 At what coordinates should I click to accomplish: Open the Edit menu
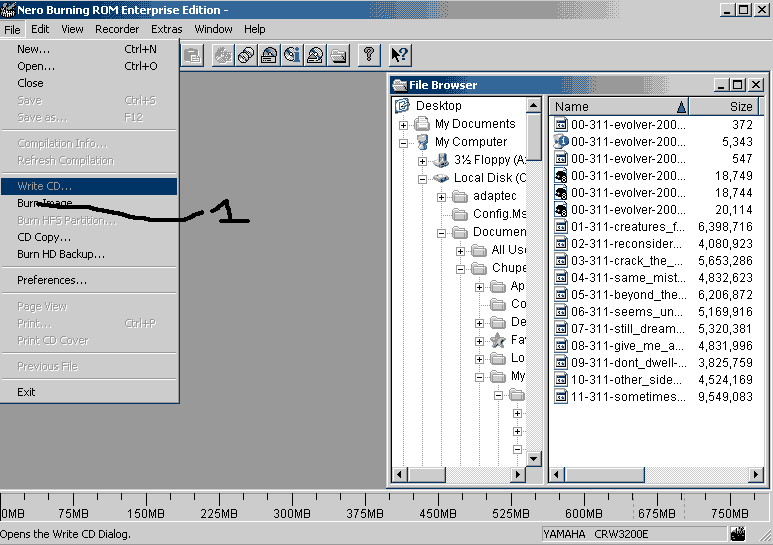pos(40,29)
